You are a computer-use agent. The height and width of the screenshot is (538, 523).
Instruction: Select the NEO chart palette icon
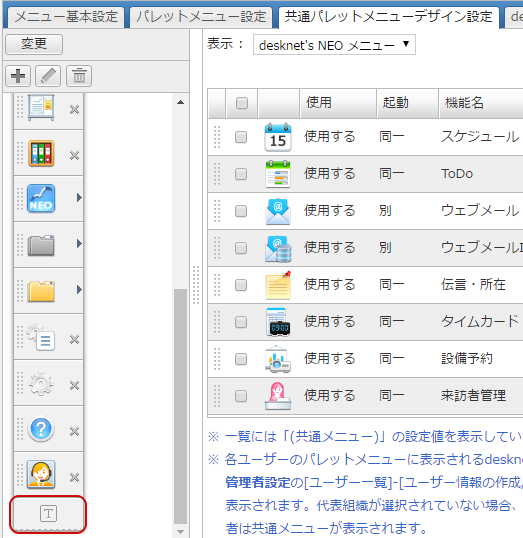[x=41, y=198]
